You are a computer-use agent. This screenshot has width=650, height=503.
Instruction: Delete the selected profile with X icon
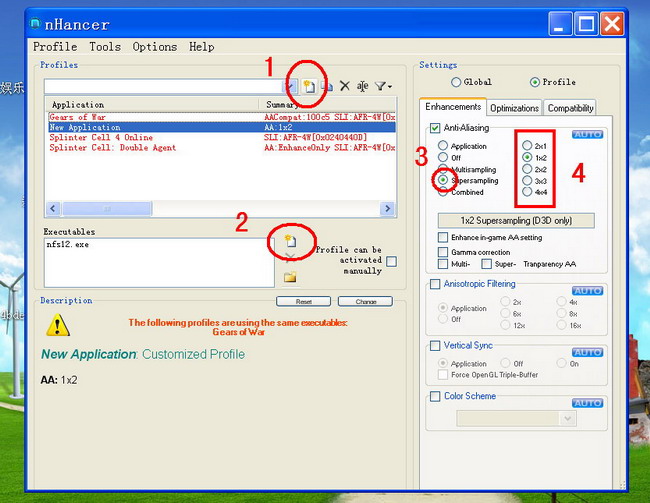coord(345,87)
